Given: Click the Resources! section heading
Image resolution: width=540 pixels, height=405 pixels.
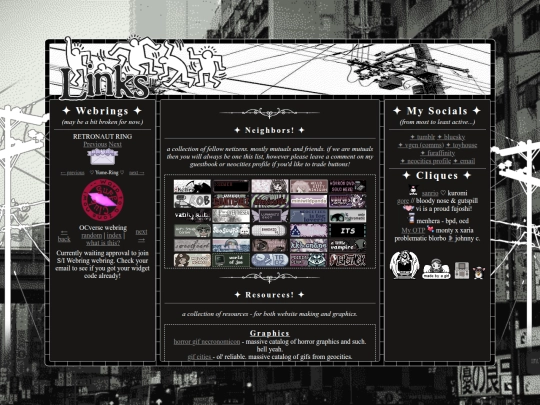Looking at the screenshot, I should [x=269, y=295].
